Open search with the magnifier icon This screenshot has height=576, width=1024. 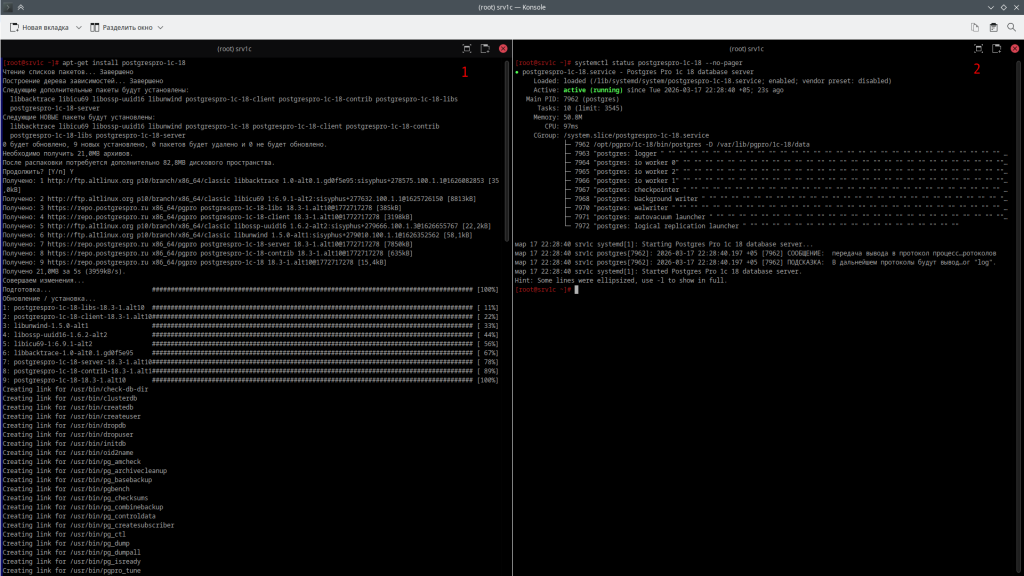point(1012,27)
